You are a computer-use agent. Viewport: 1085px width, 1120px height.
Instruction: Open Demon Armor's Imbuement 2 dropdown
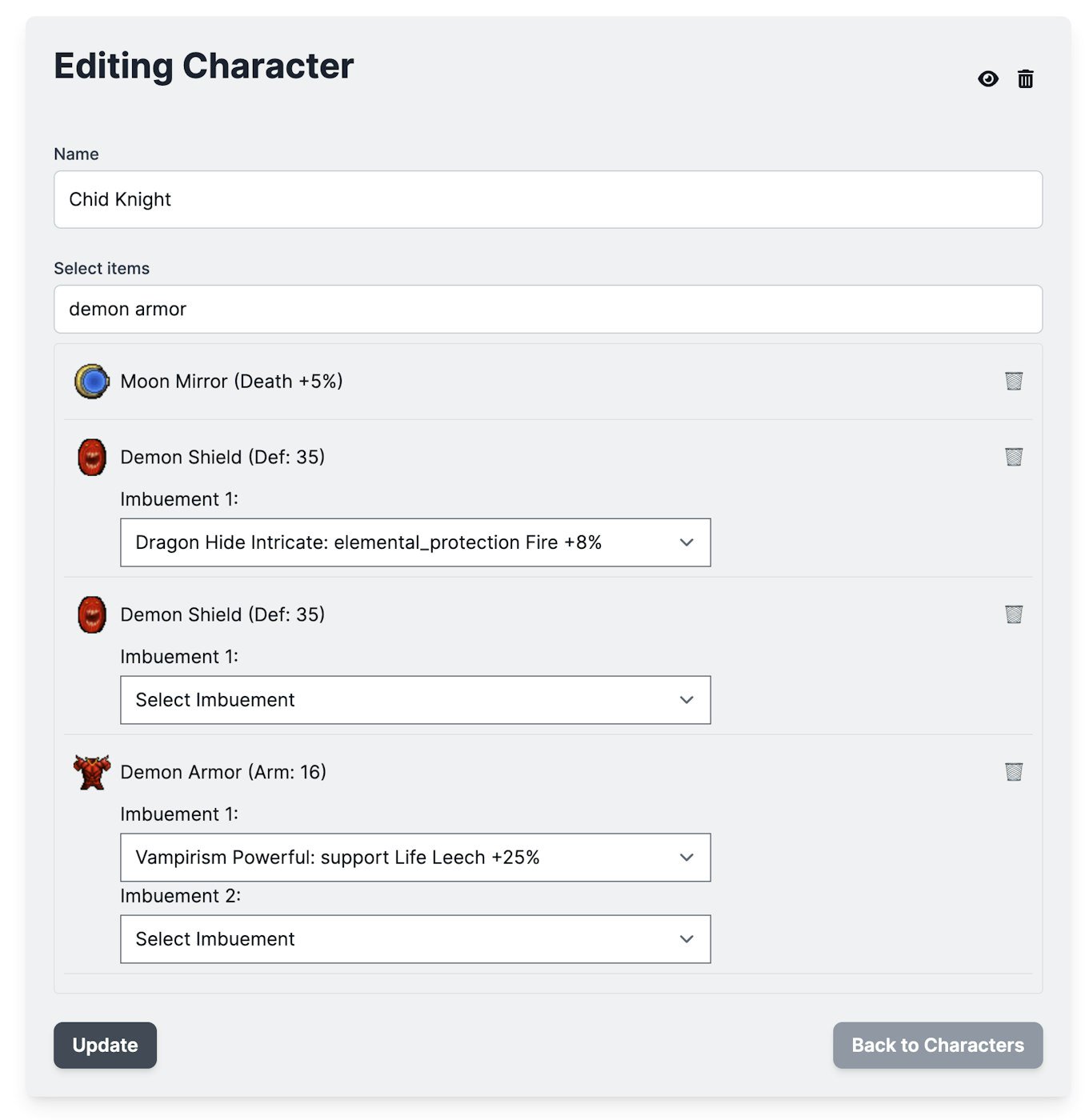coord(415,939)
